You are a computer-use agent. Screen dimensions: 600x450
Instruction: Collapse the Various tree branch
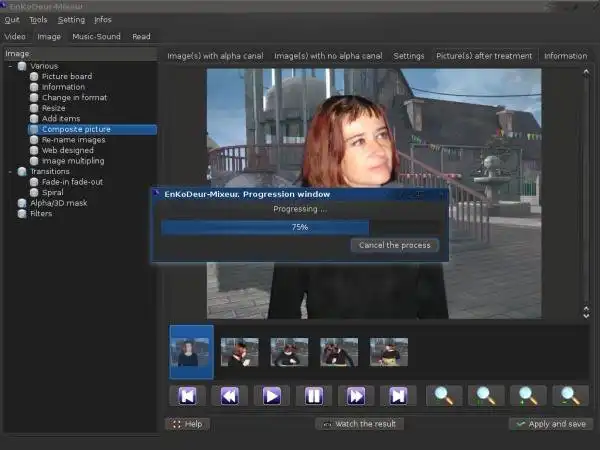pos(10,66)
